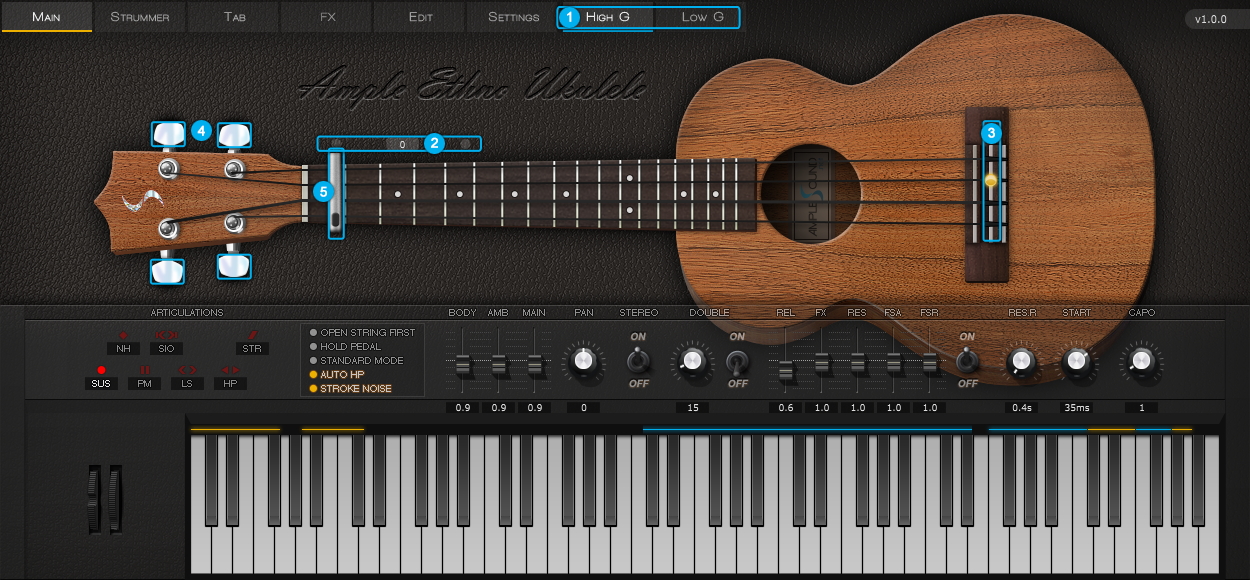Click the RES.R knob
This screenshot has height=580, width=1250.
point(1021,360)
